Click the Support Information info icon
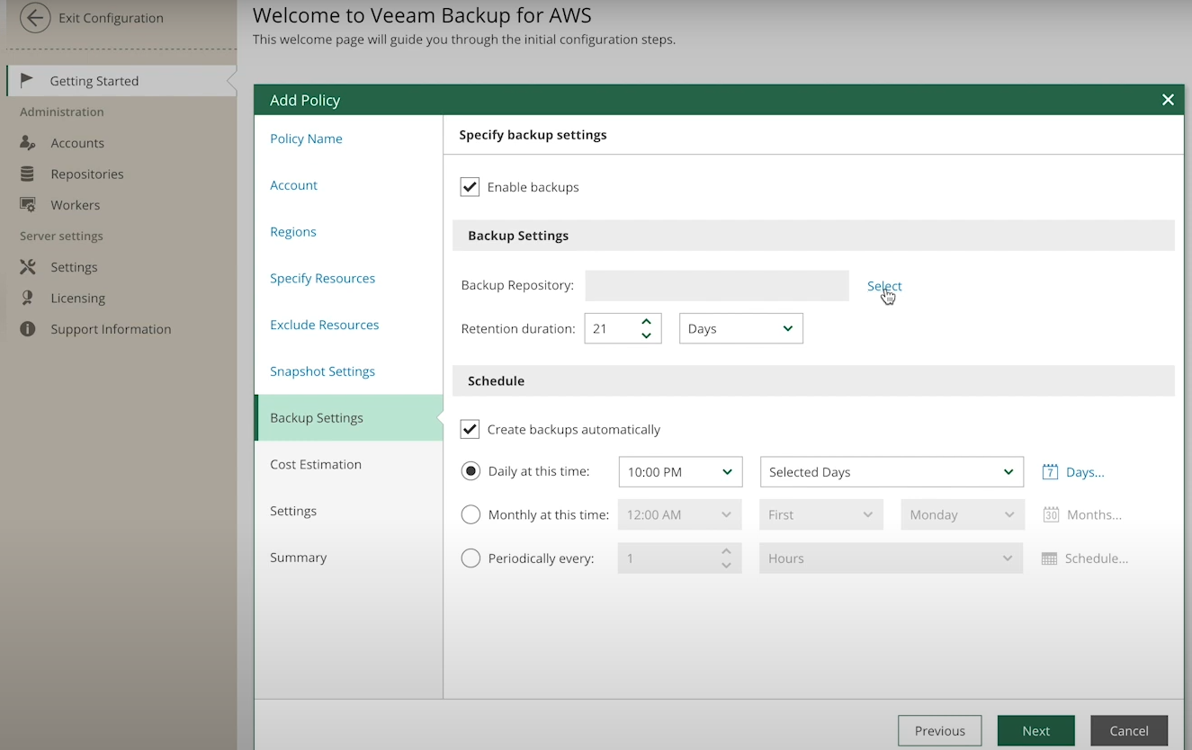 [28, 329]
